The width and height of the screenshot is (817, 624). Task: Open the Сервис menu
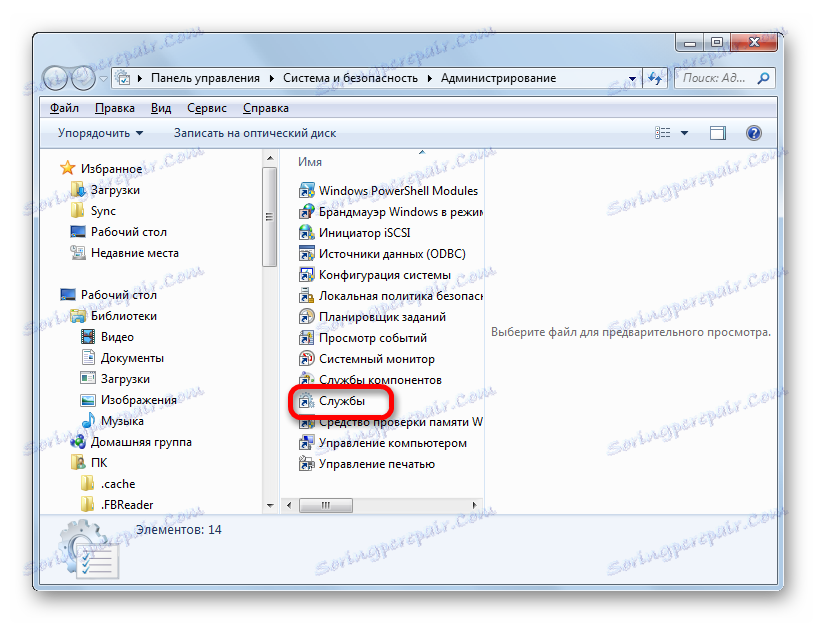click(x=207, y=108)
